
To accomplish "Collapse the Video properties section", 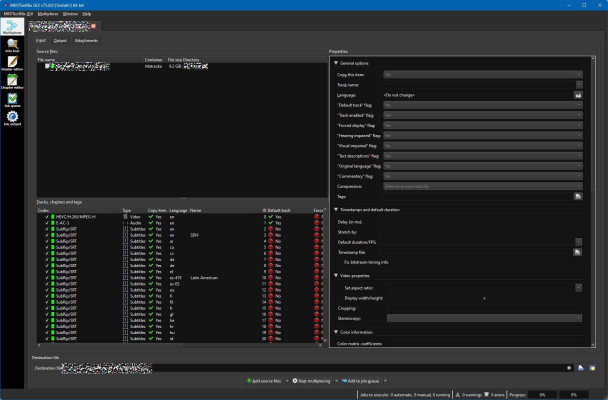I will pos(336,276).
